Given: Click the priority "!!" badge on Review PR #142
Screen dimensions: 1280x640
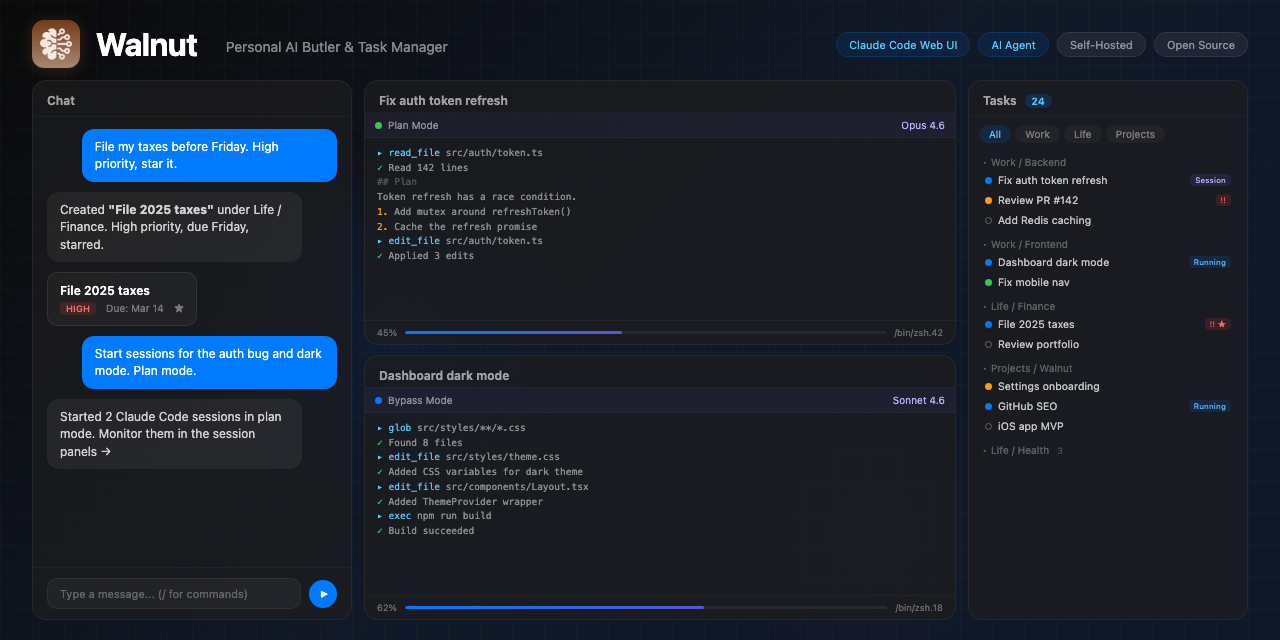Looking at the screenshot, I should [x=1222, y=200].
